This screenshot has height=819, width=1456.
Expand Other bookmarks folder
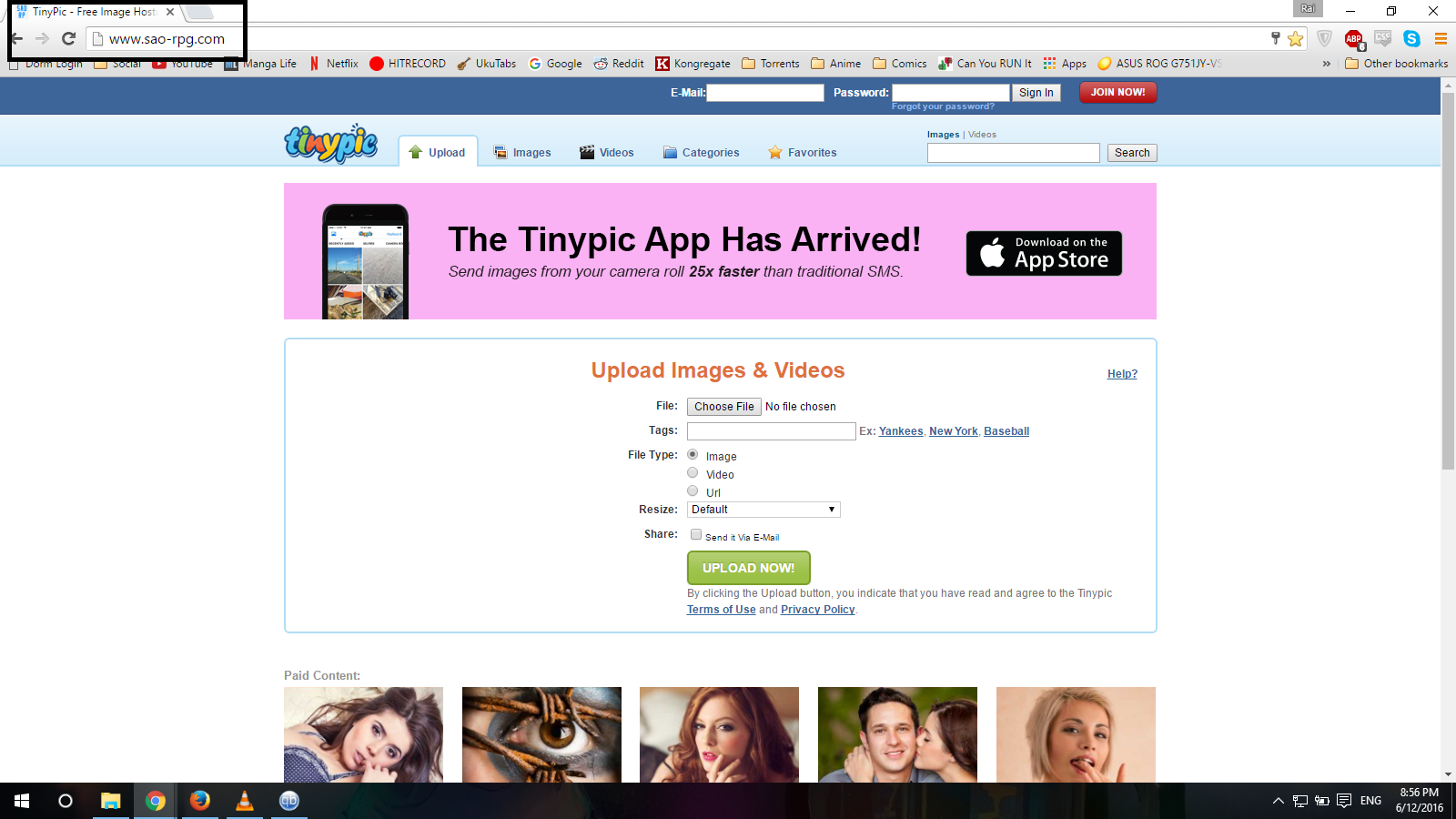tap(1397, 64)
